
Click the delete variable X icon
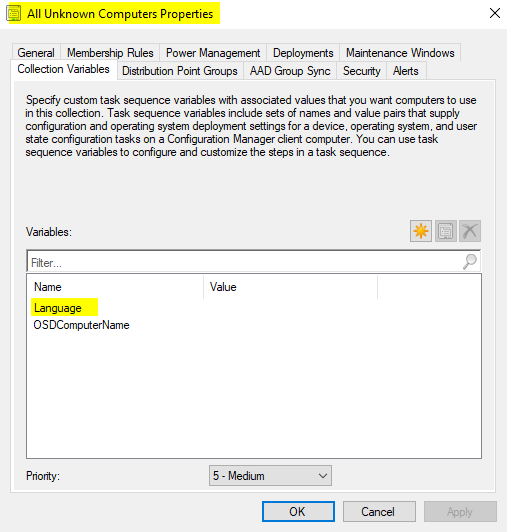470,231
